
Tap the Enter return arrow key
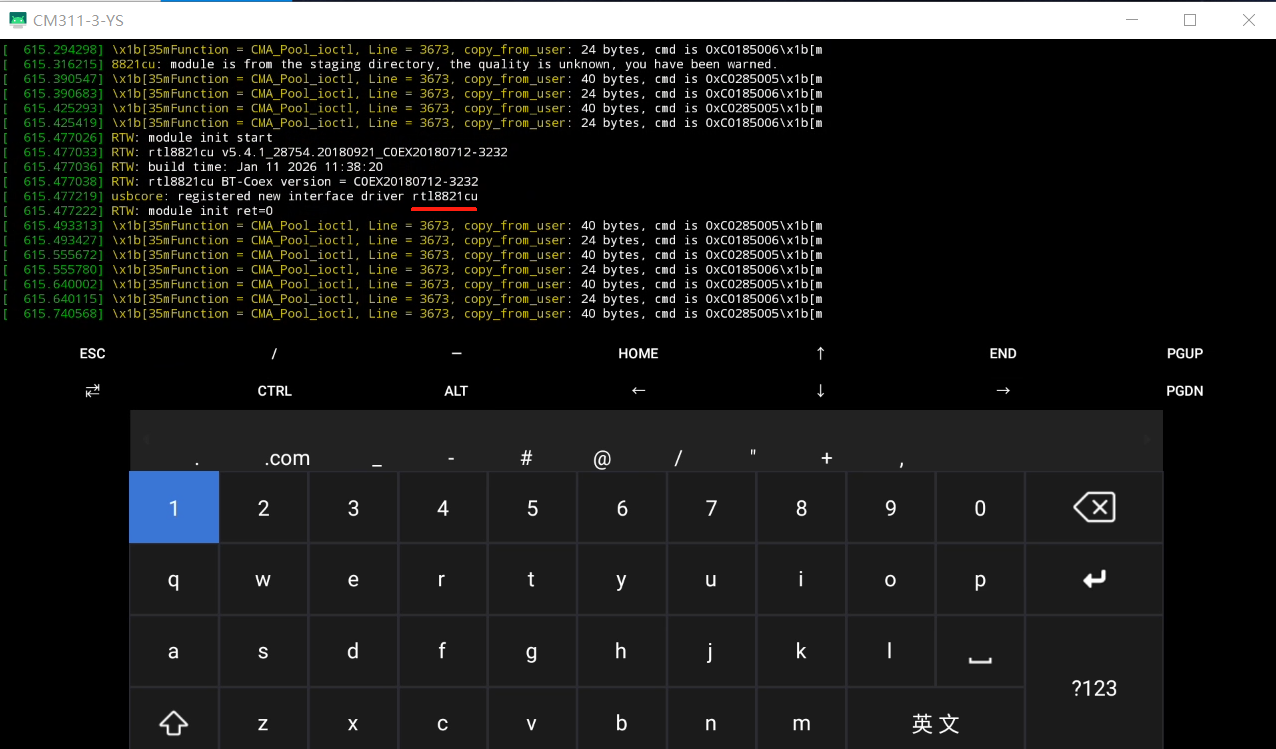pos(1094,579)
